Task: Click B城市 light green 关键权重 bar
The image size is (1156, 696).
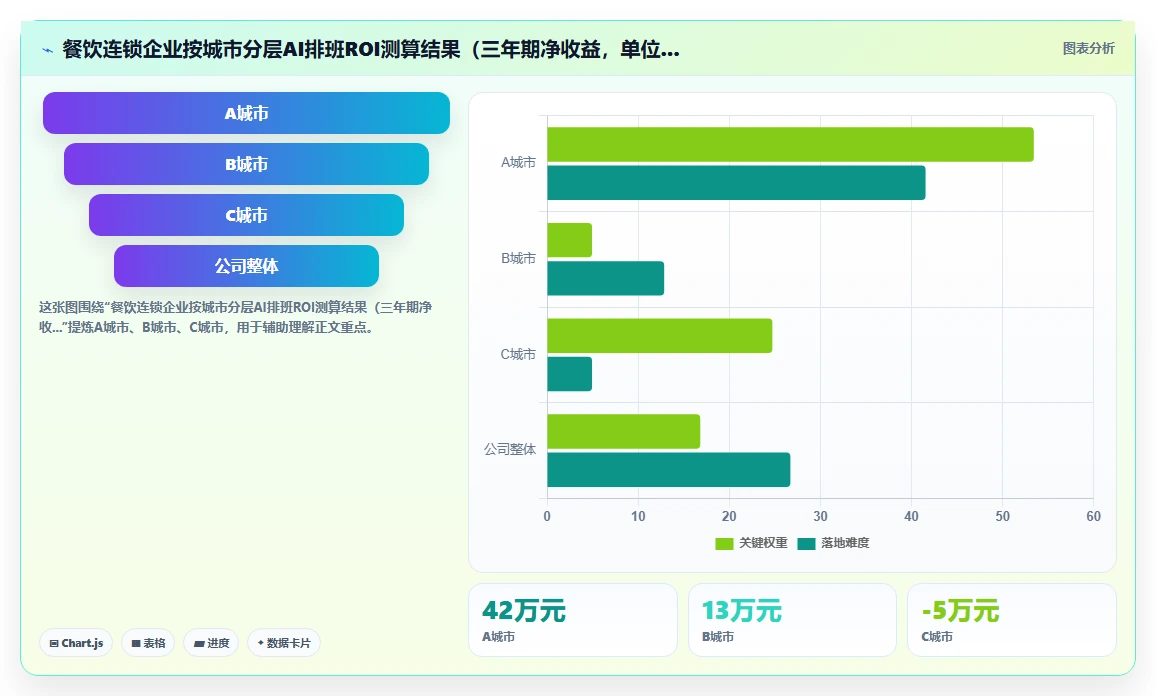Action: 569,240
